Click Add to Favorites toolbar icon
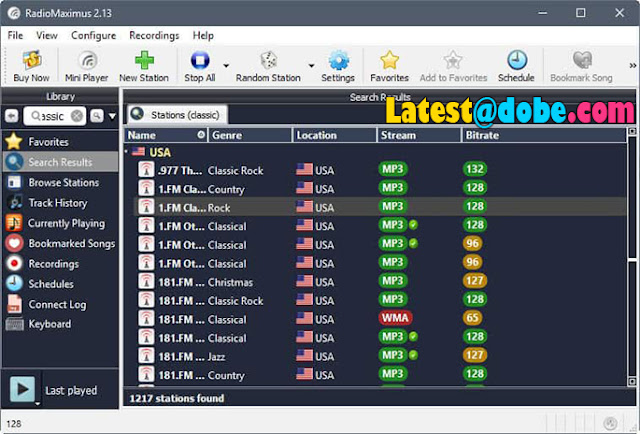The image size is (640, 434). pyautogui.click(x=453, y=66)
